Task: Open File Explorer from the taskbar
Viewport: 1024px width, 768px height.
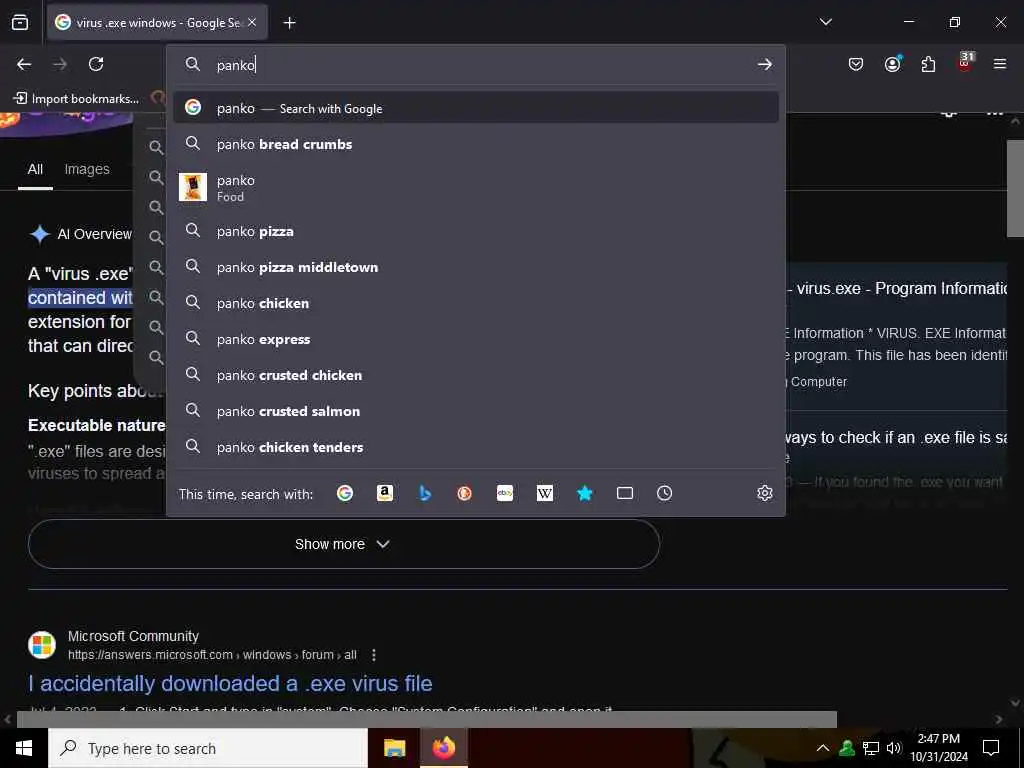Action: (x=394, y=748)
